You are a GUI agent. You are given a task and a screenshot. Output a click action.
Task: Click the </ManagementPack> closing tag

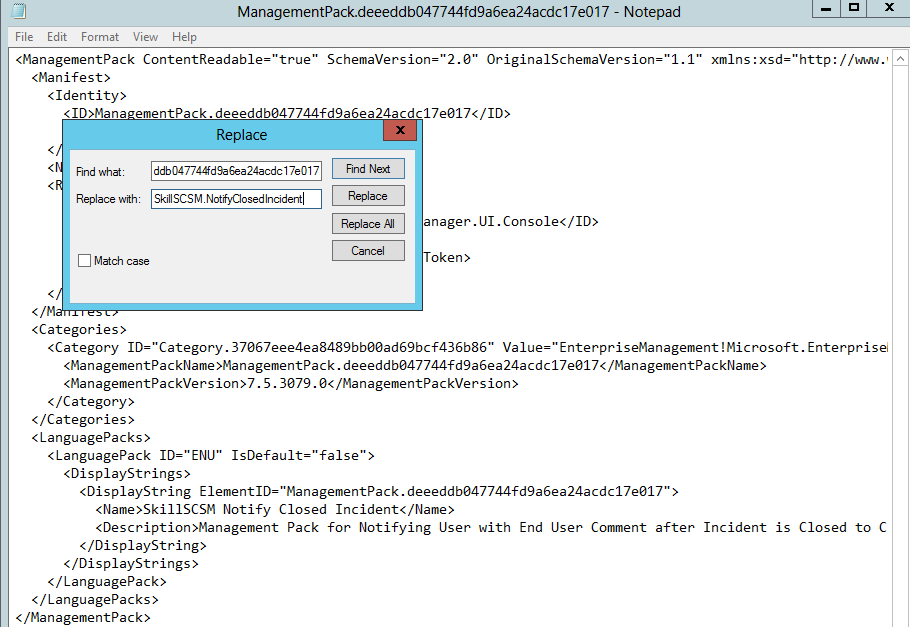(x=83, y=617)
